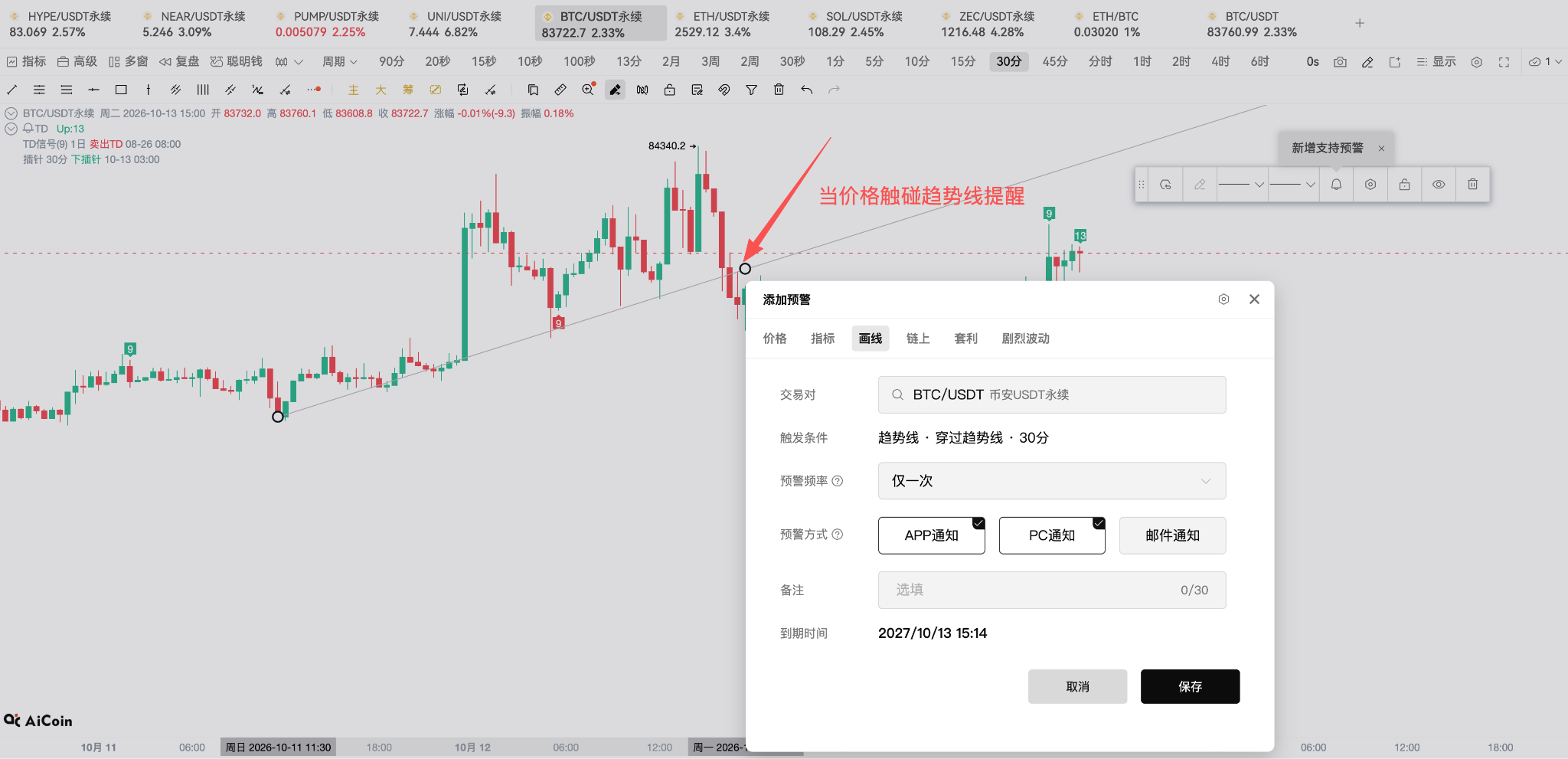
Task: Switch to the 价格 alert tab
Action: 775,339
